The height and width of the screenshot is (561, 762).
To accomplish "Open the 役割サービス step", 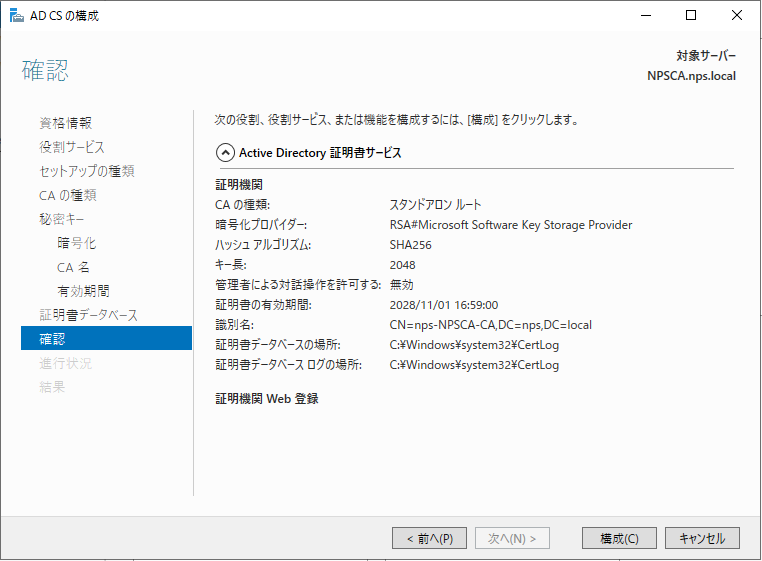I will [x=72, y=147].
